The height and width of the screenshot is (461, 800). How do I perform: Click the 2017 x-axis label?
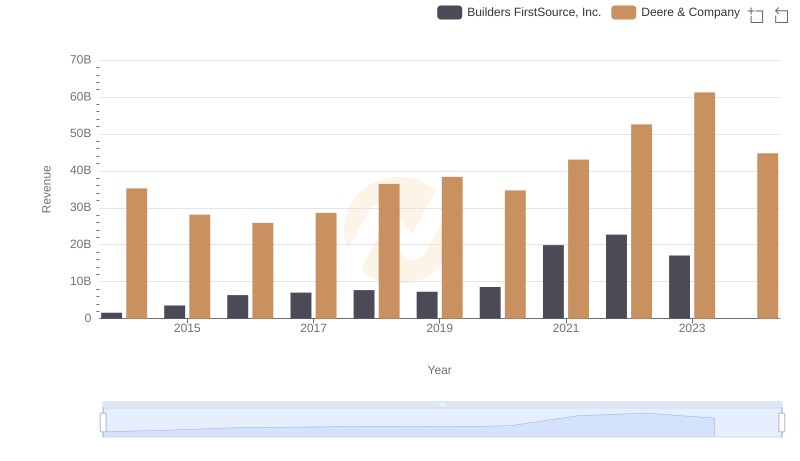click(x=313, y=328)
